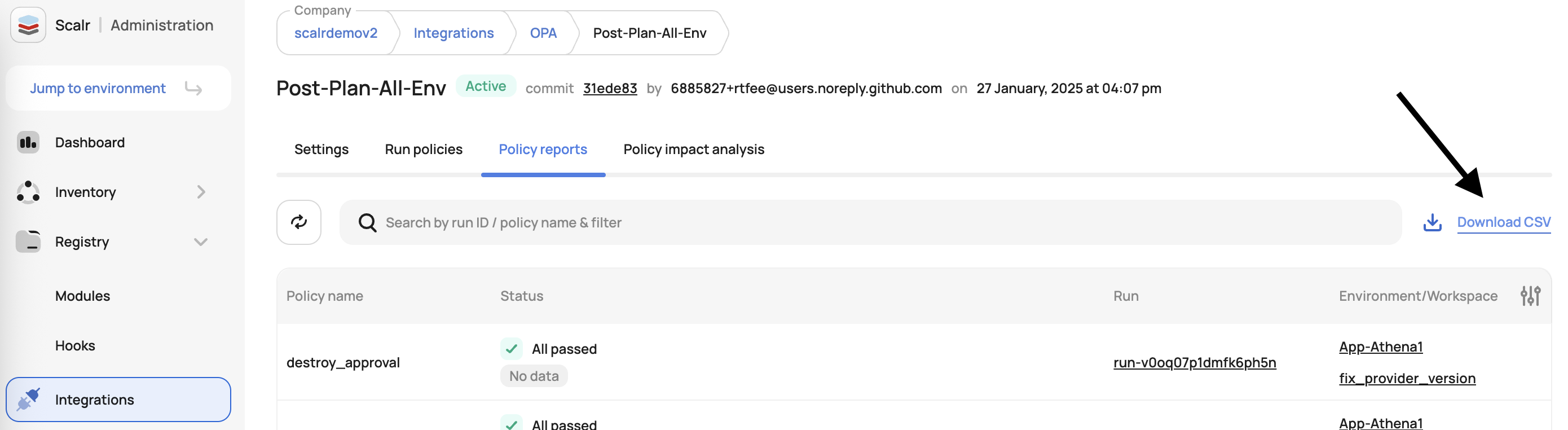Image resolution: width=1568 pixels, height=430 pixels.
Task: Expand the Inventory menu chevron
Action: click(x=201, y=192)
